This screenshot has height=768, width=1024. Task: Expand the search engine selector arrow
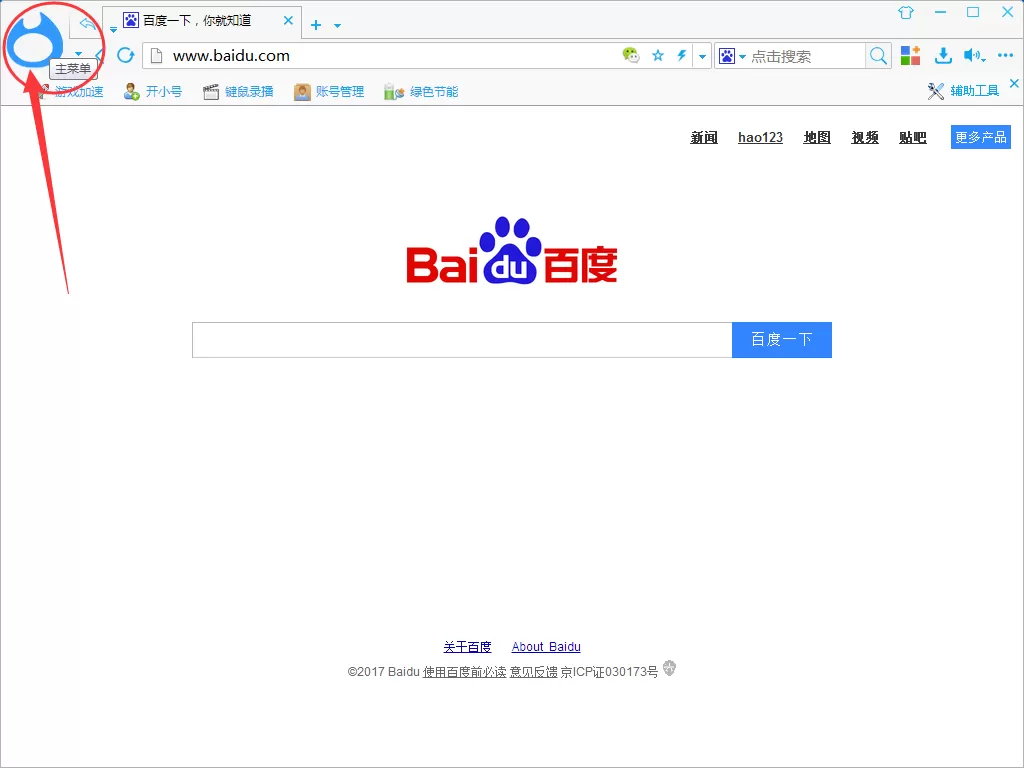pos(743,57)
